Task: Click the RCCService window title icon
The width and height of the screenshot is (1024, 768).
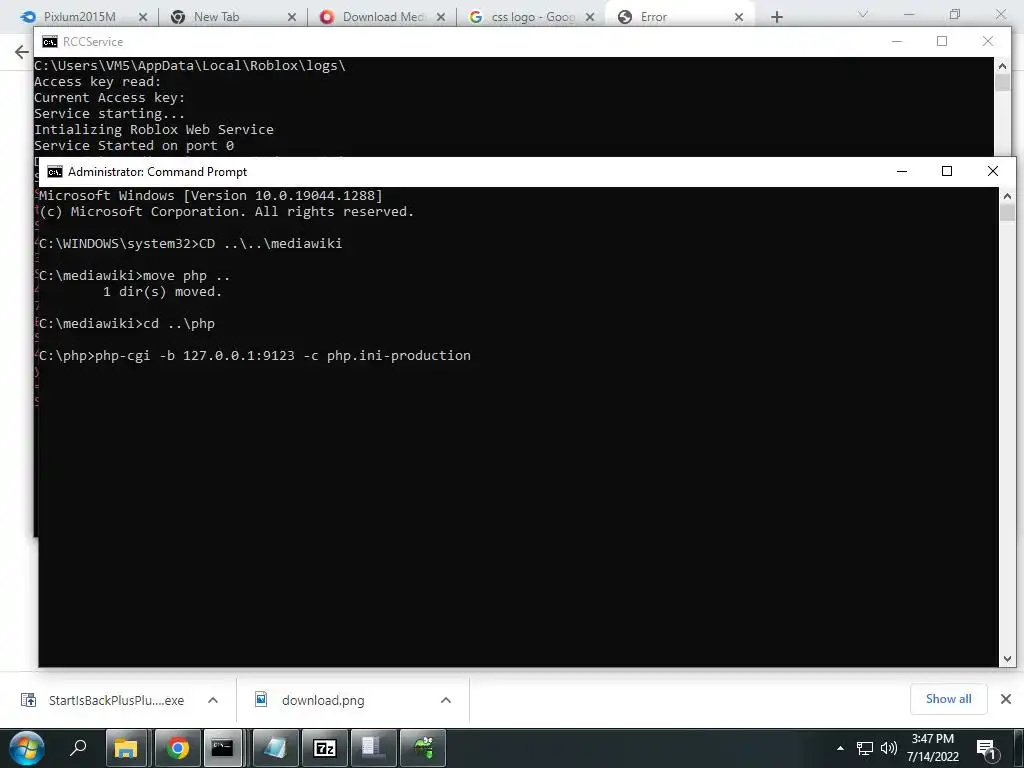Action: [50, 42]
